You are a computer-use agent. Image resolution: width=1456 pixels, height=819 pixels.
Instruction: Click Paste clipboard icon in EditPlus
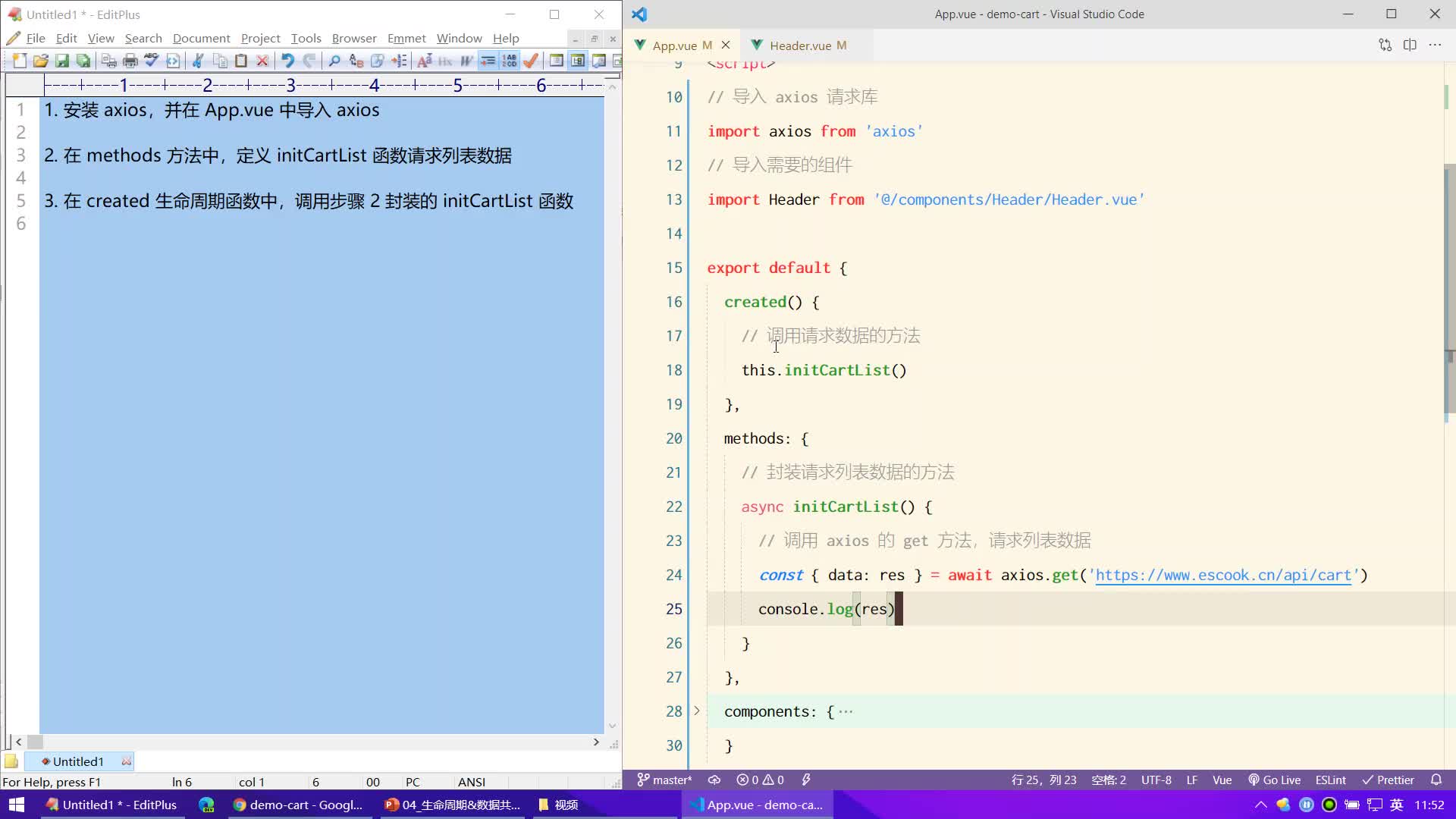point(241,61)
